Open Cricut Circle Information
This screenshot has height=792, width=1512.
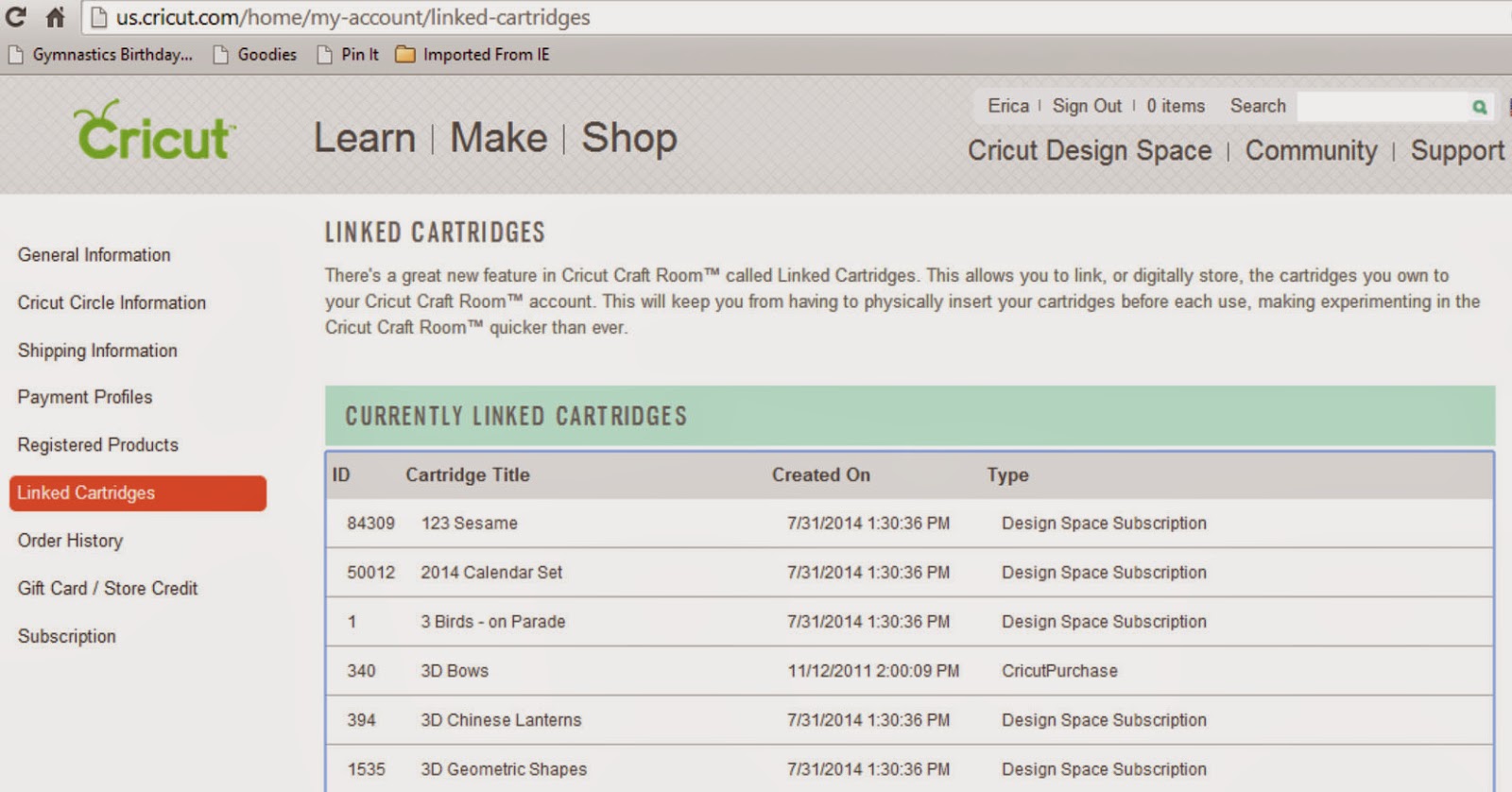point(112,302)
